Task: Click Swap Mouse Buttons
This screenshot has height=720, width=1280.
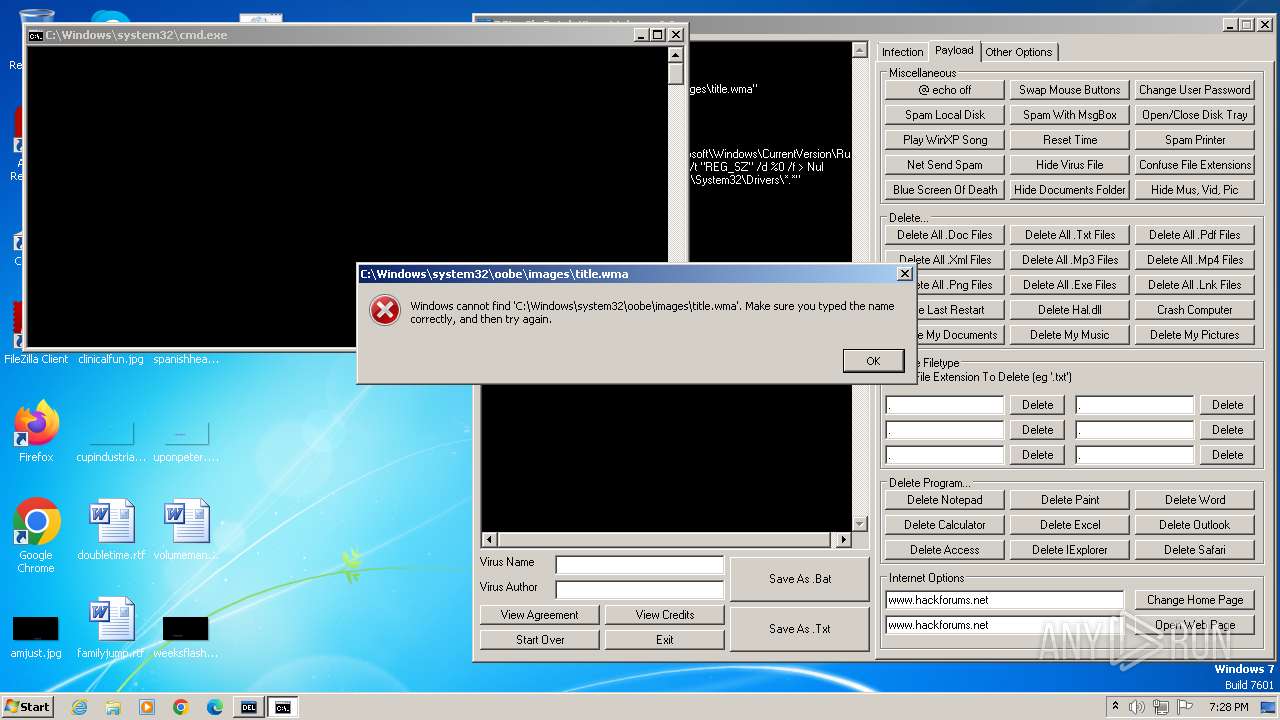Action: pos(1070,90)
